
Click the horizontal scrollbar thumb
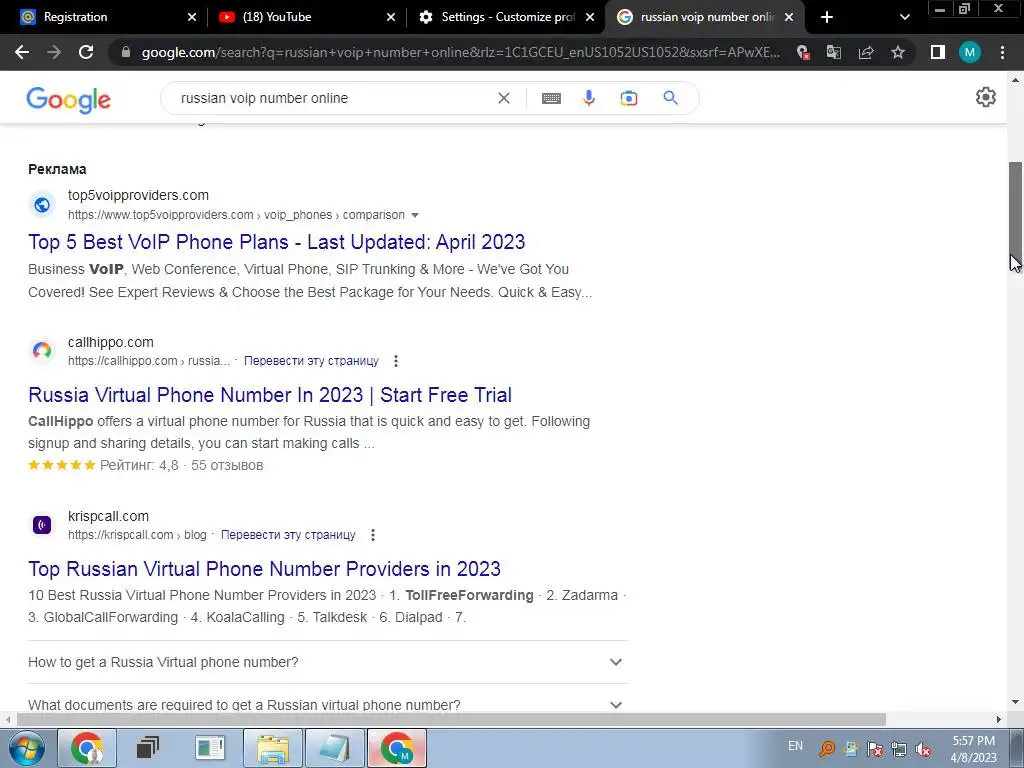(451, 719)
